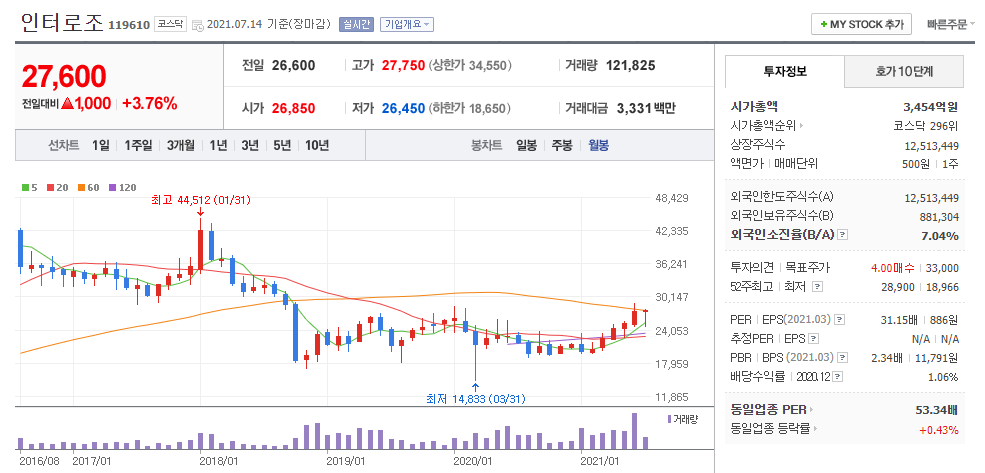Click the 실시간 button
Screen dimensions: 985x473
[x=356, y=24]
